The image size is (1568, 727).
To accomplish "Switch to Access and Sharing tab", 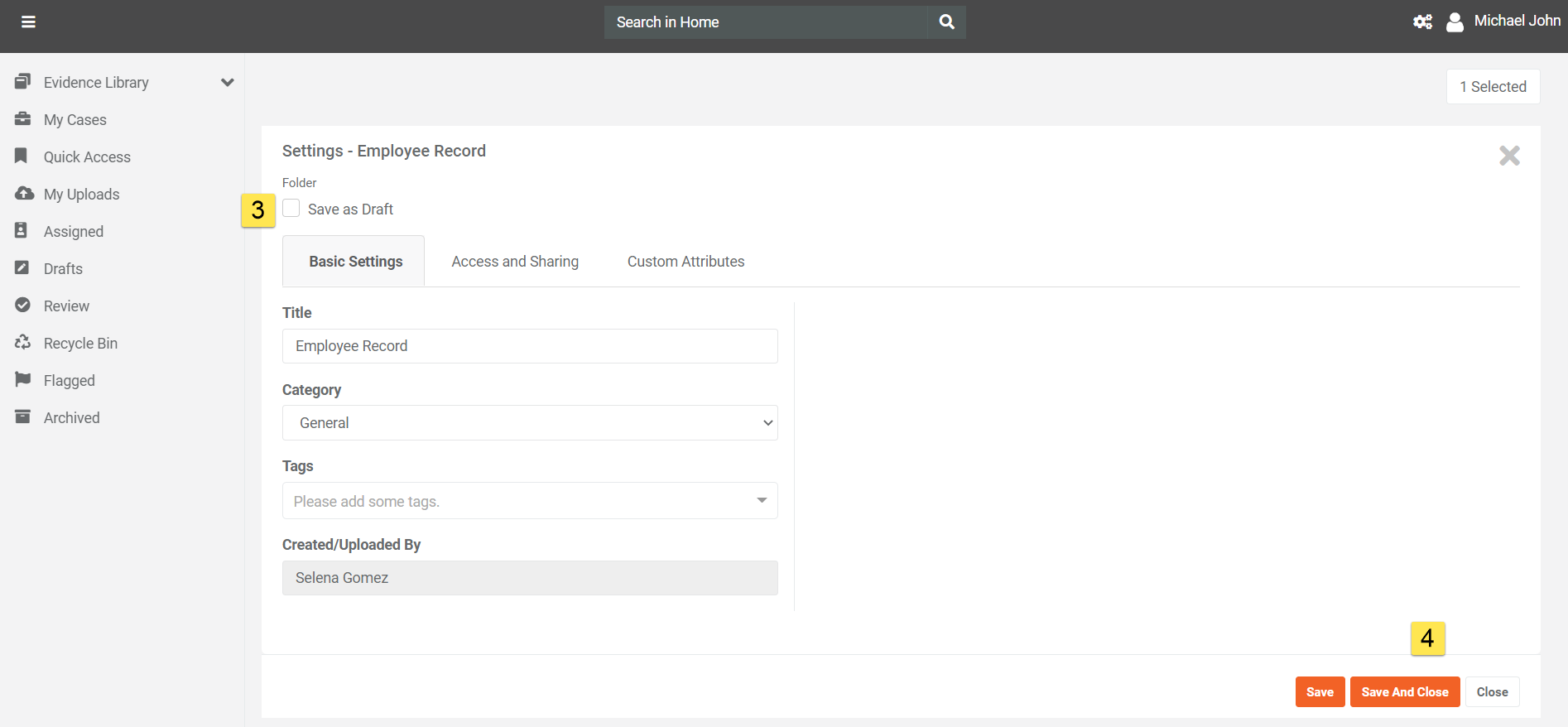I will click(x=515, y=262).
